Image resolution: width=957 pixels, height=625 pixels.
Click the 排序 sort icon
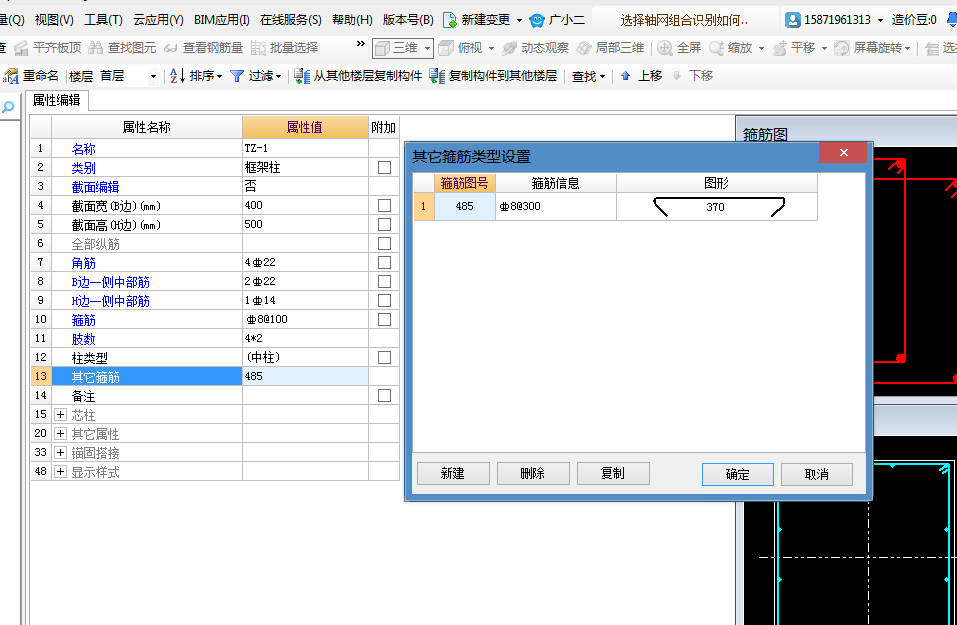(x=177, y=76)
